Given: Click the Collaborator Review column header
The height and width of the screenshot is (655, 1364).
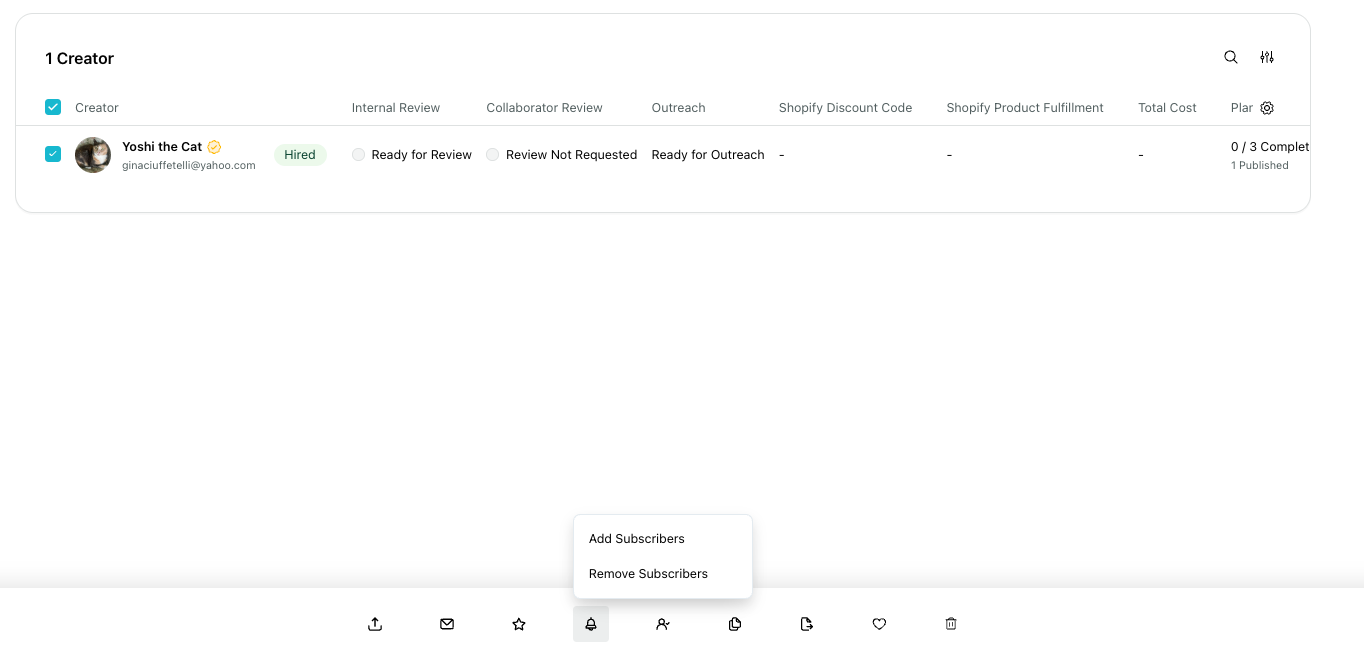Looking at the screenshot, I should point(544,108).
